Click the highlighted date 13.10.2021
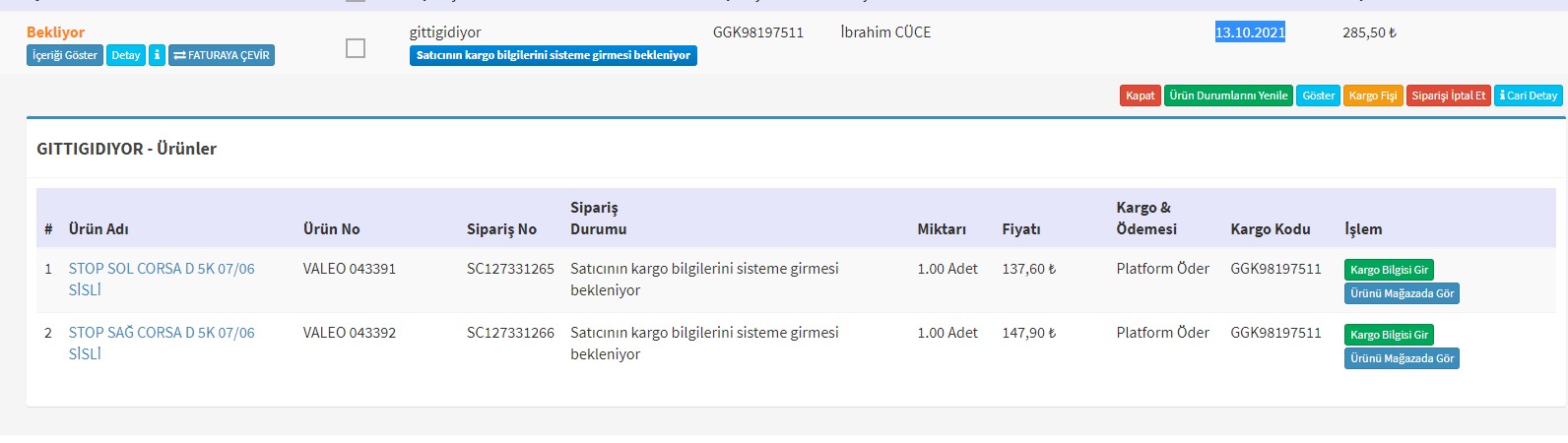 [1250, 32]
